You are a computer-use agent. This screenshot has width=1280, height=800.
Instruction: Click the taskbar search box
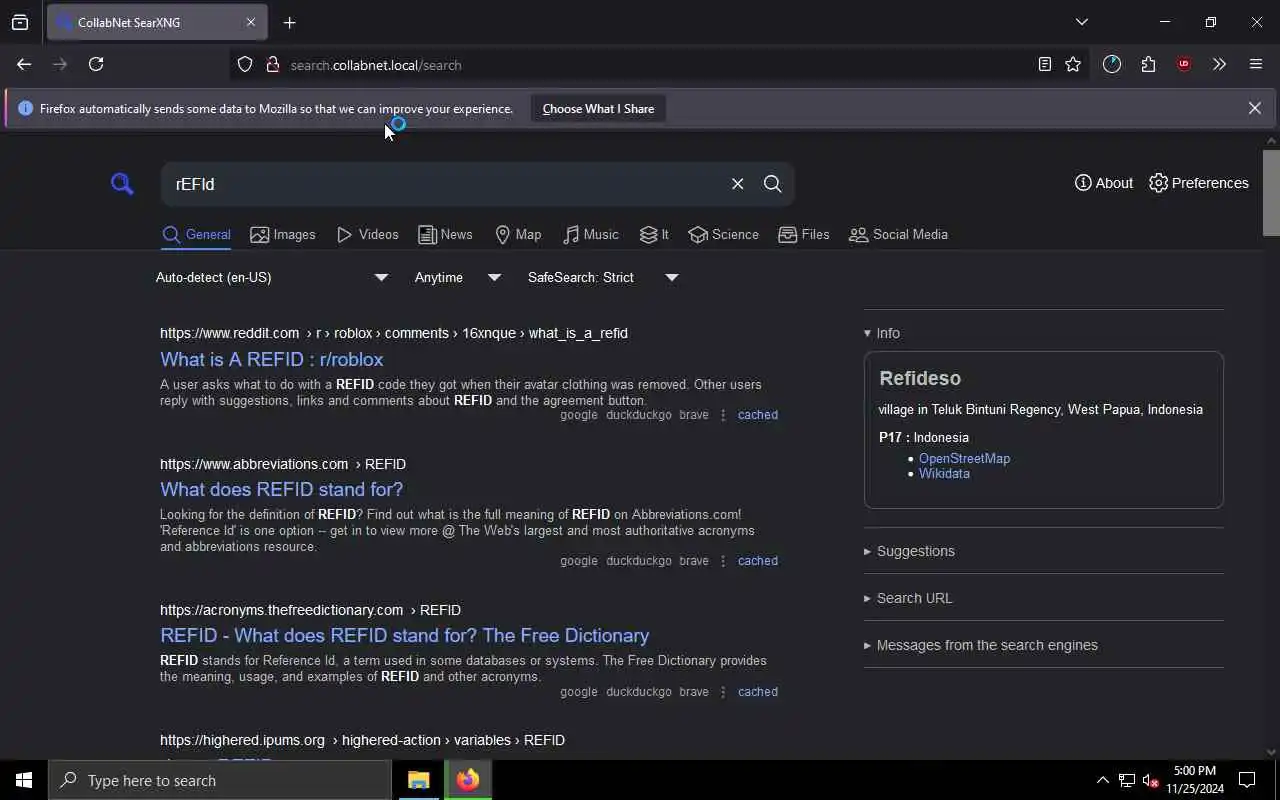click(x=220, y=780)
